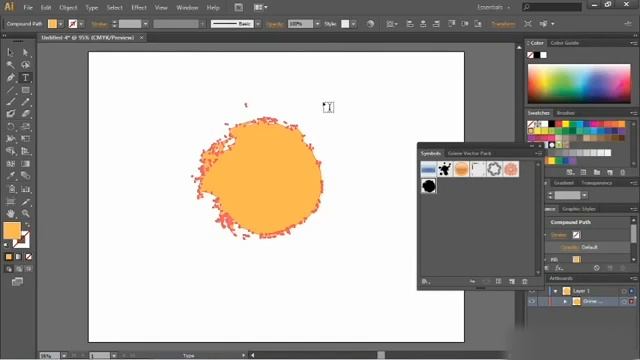The width and height of the screenshot is (640, 360).
Task: Open the Symbol Libraries menu icon
Action: pyautogui.click(x=426, y=282)
